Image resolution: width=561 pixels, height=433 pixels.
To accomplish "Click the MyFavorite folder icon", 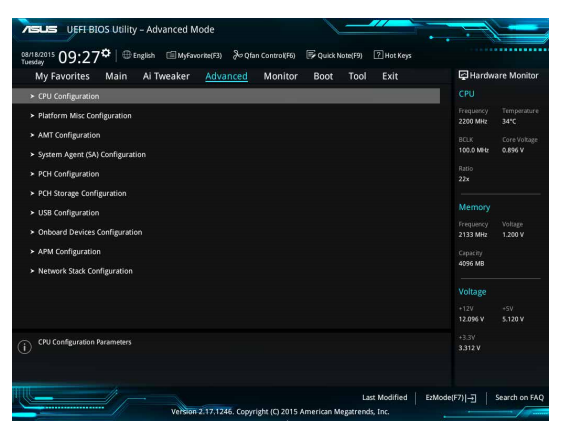I will coord(171,55).
